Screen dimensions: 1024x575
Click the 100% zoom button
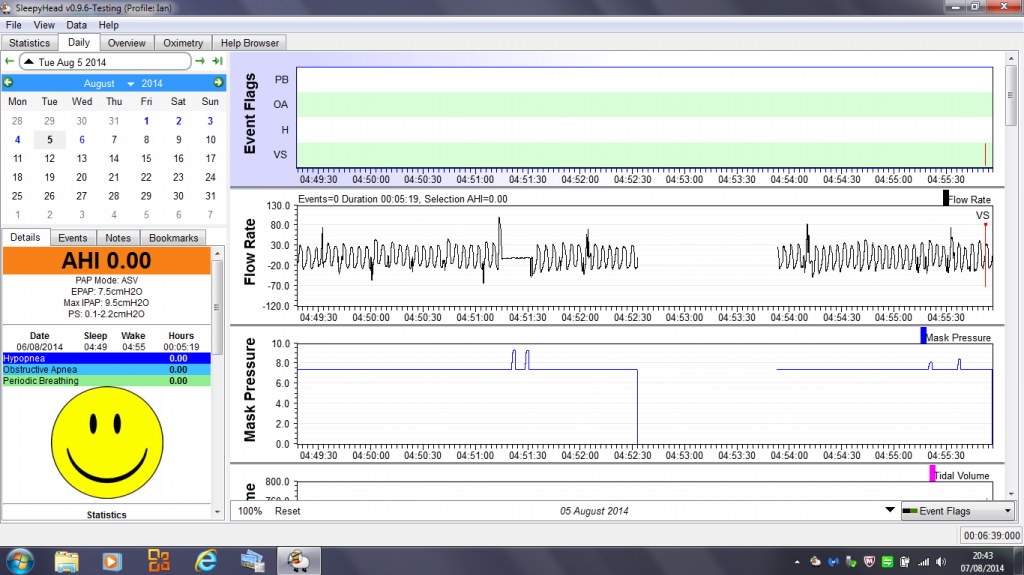pos(249,511)
